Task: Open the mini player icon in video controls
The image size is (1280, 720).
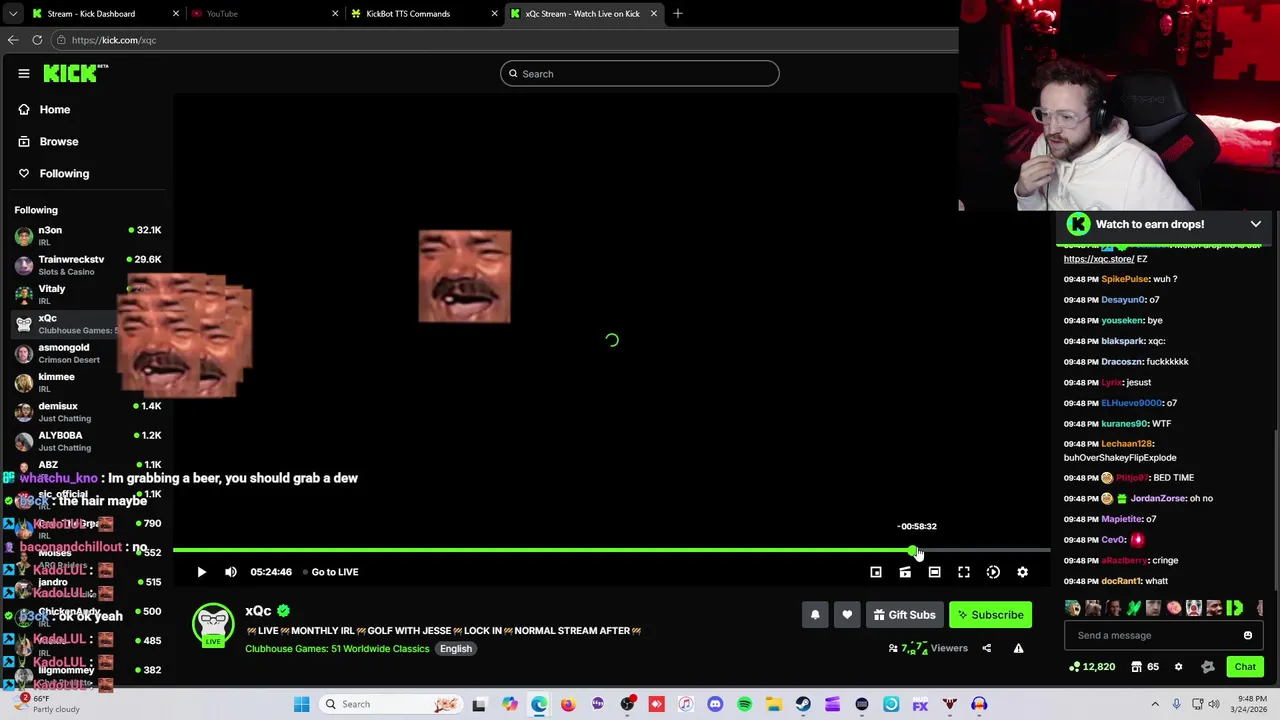Action: pos(876,572)
